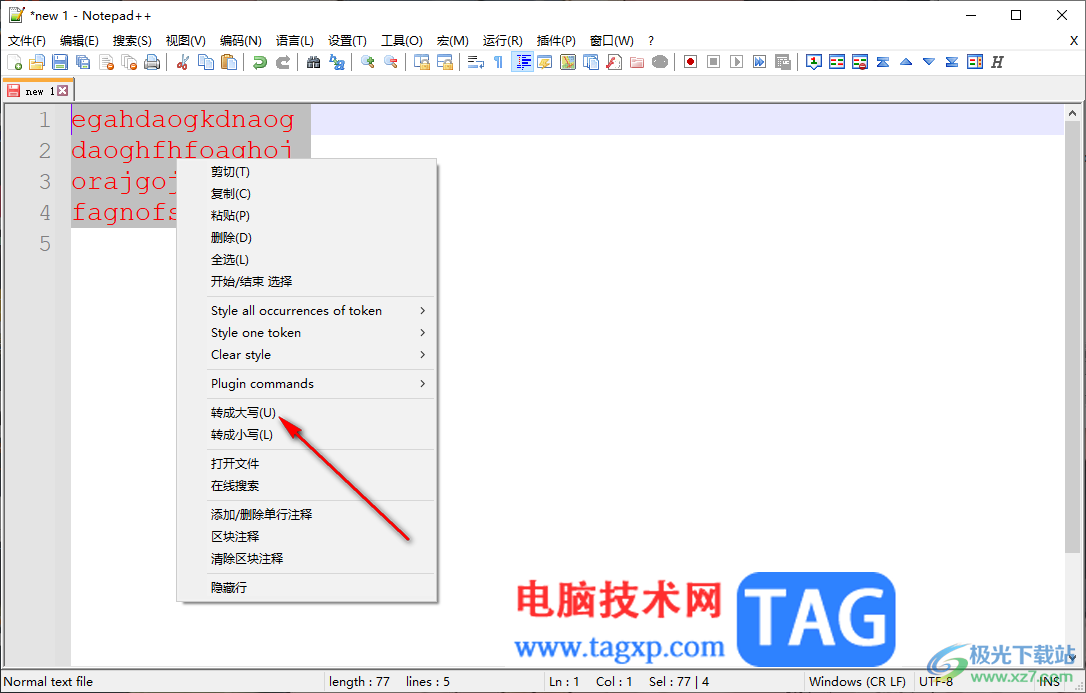Cut selection with the scissors icon

183,62
